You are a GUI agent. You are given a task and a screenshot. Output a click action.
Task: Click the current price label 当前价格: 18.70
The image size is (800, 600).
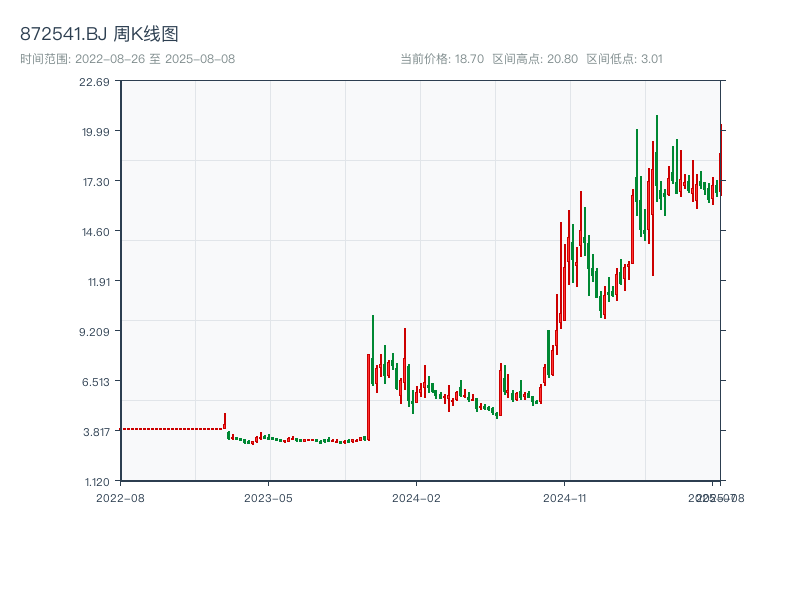point(442,59)
